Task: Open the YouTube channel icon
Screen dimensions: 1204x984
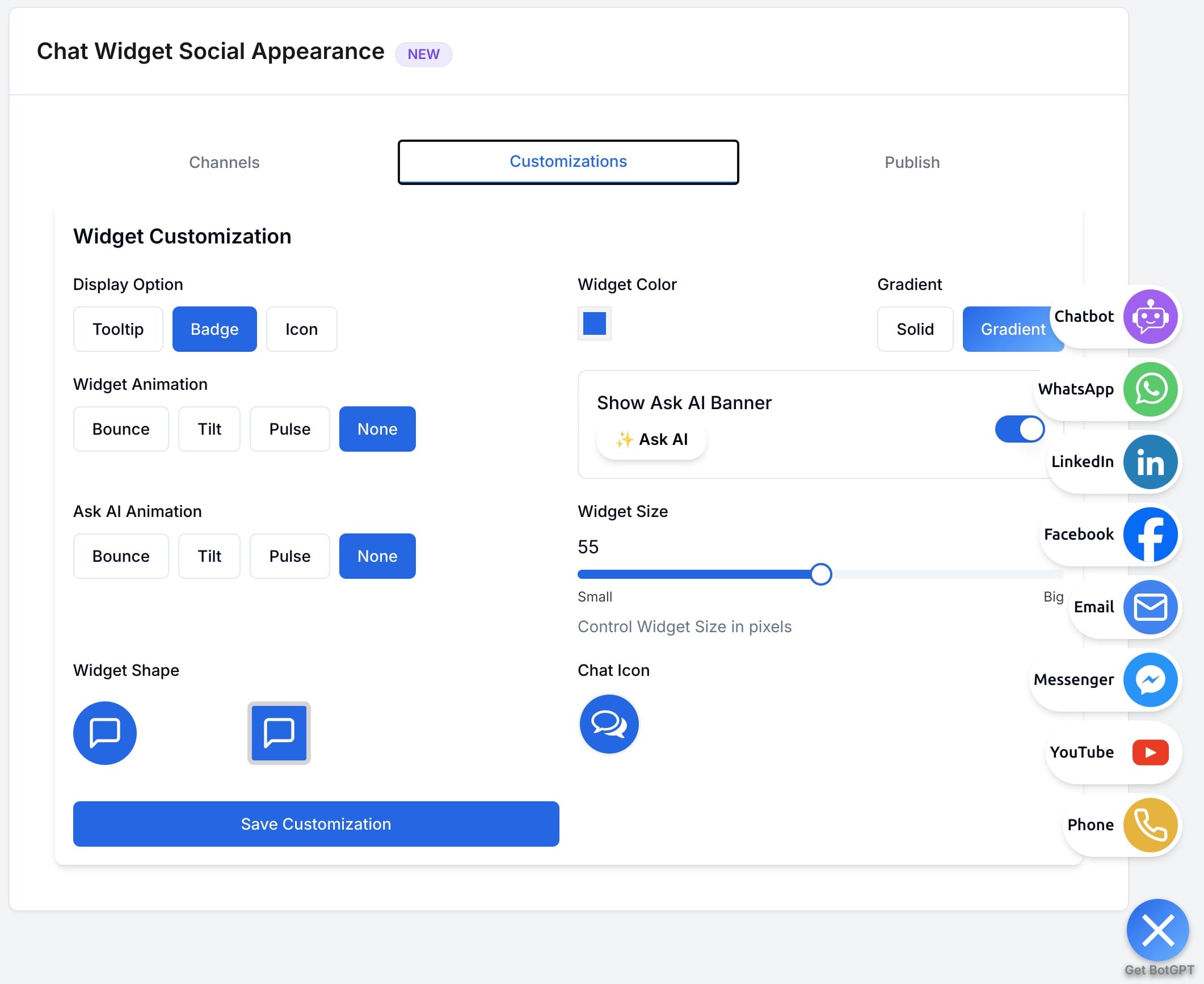Action: tap(1150, 752)
